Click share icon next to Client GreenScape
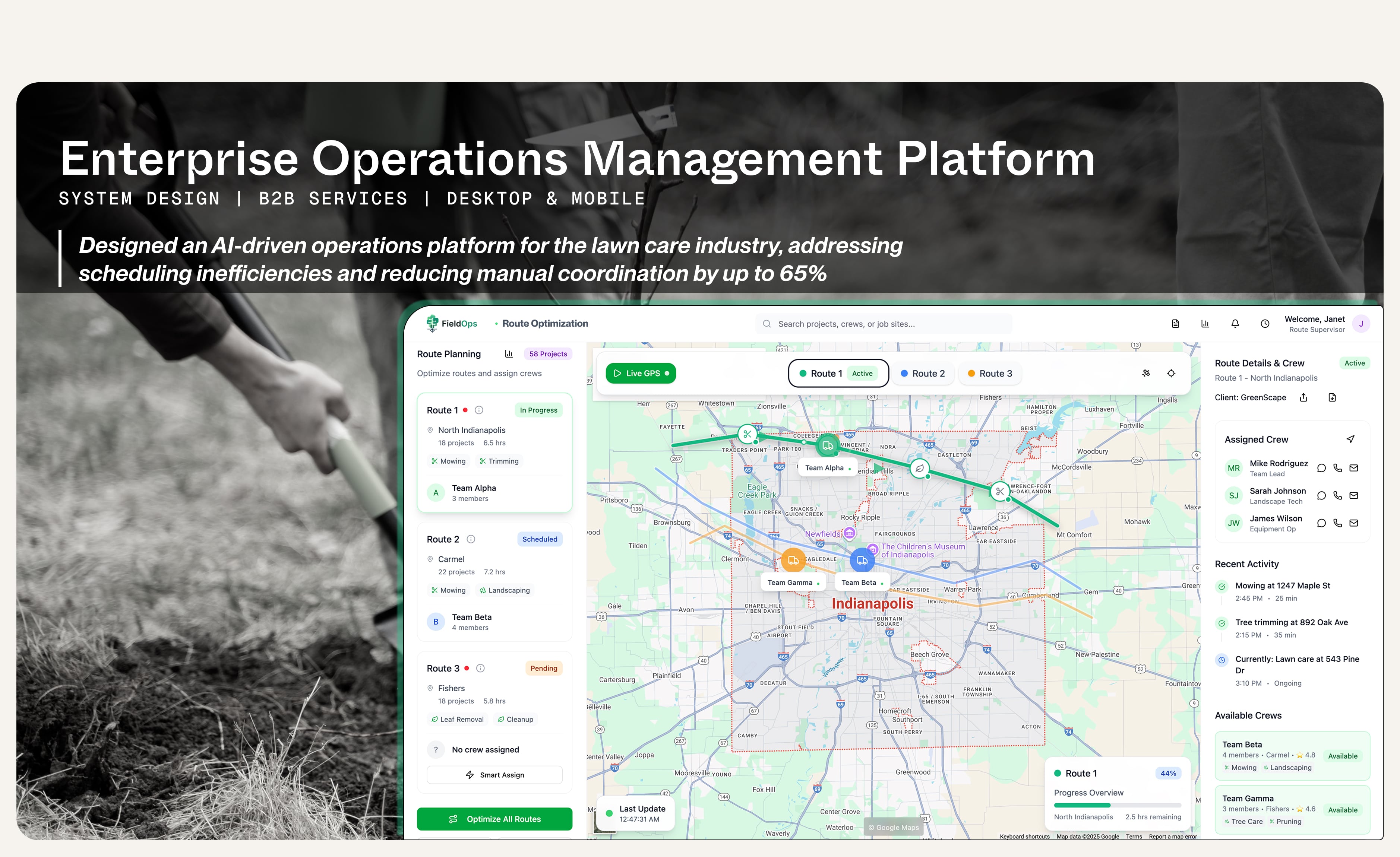This screenshot has height=857, width=1400. pyautogui.click(x=1303, y=397)
